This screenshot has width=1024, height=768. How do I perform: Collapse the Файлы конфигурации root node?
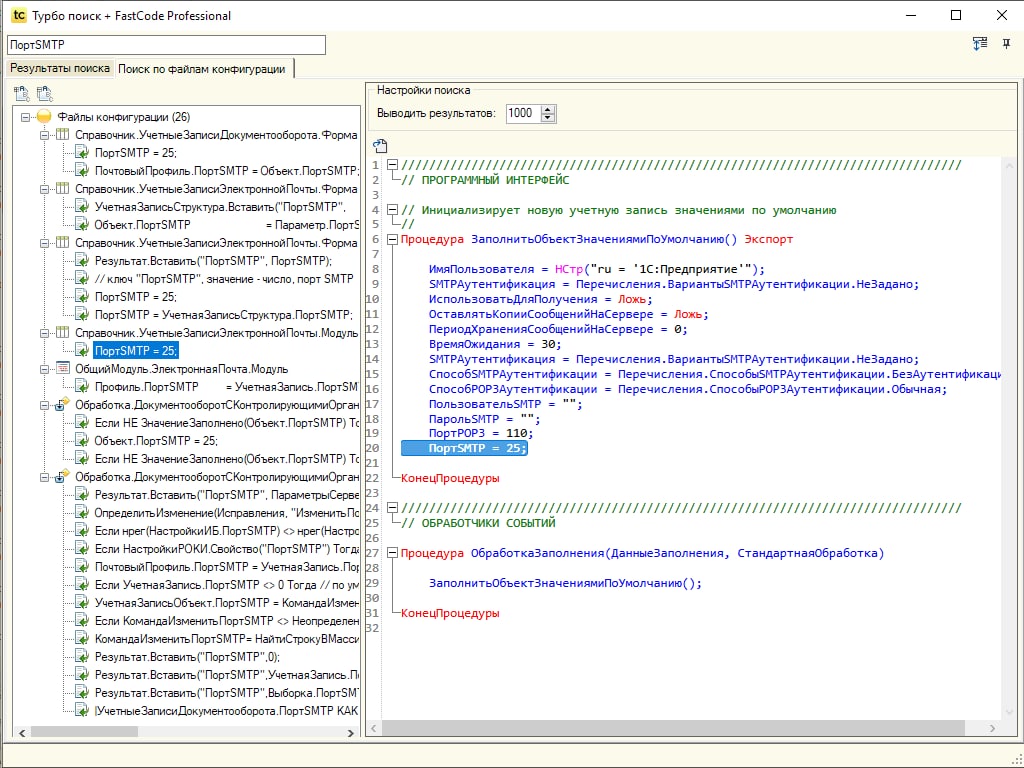coord(26,117)
